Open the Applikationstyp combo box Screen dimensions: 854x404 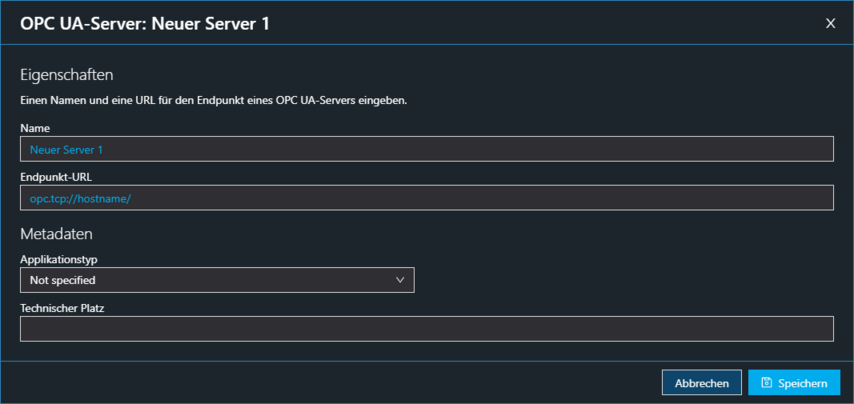tap(217, 280)
